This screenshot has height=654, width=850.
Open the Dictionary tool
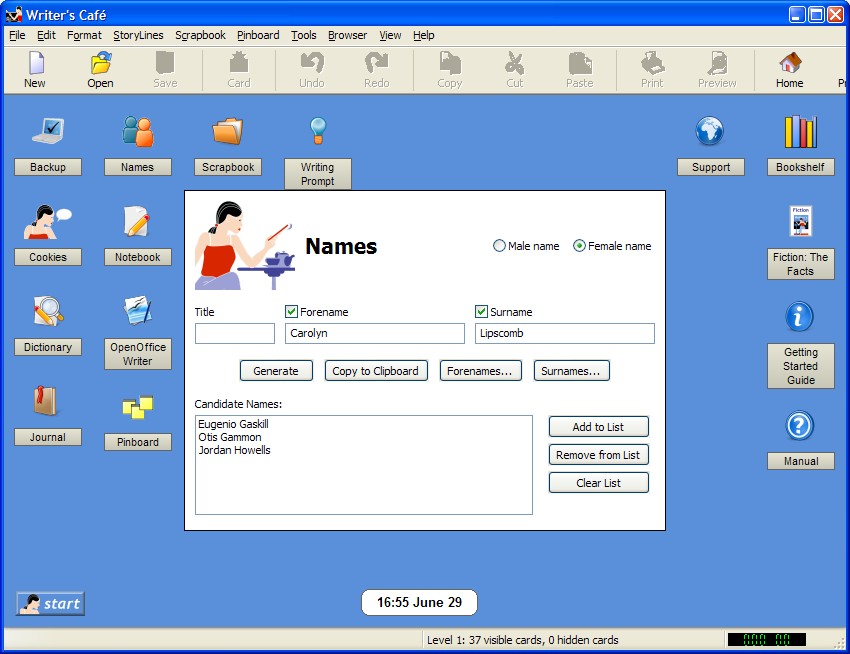coord(48,320)
